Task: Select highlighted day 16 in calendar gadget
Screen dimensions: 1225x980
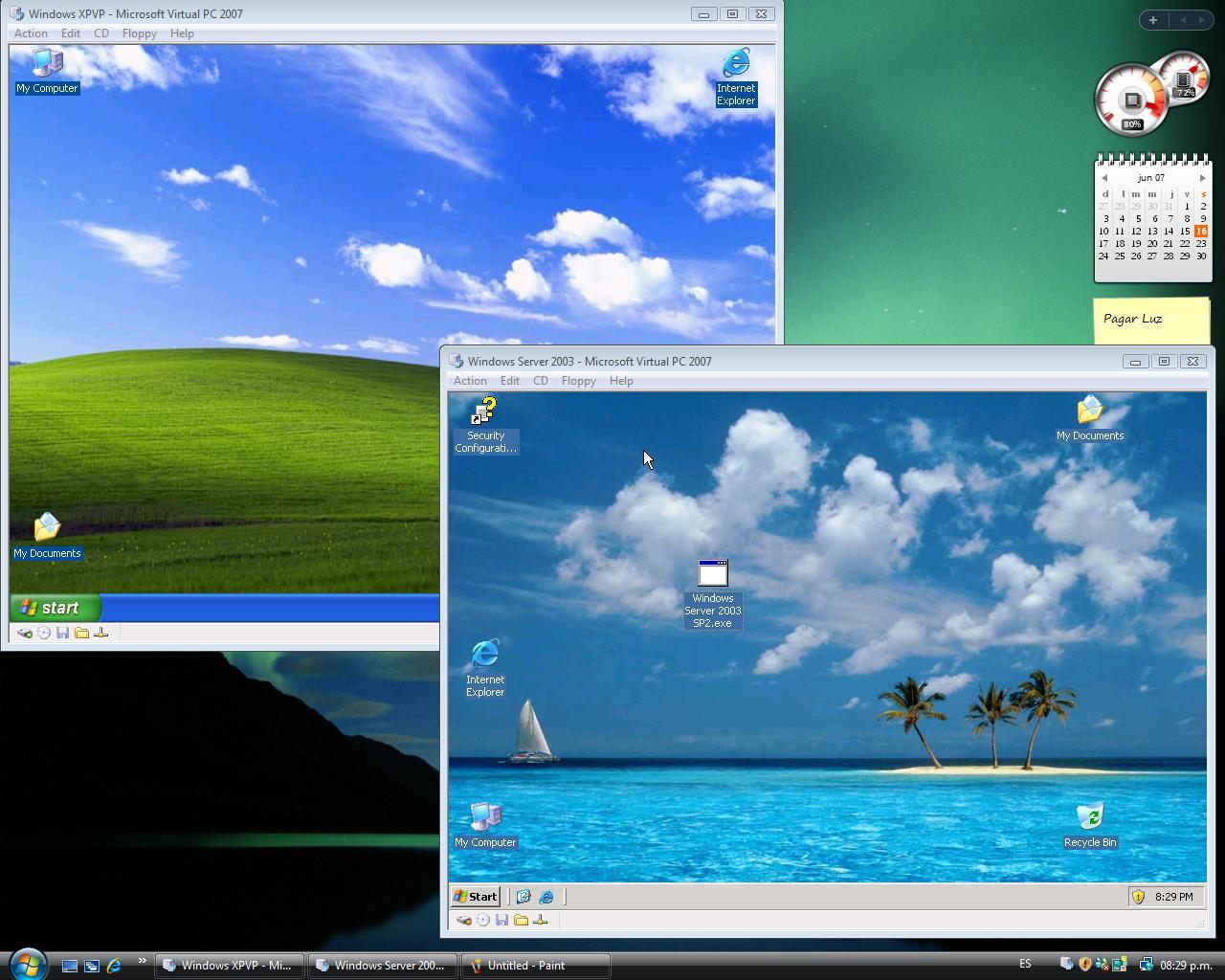Action: (x=1201, y=231)
